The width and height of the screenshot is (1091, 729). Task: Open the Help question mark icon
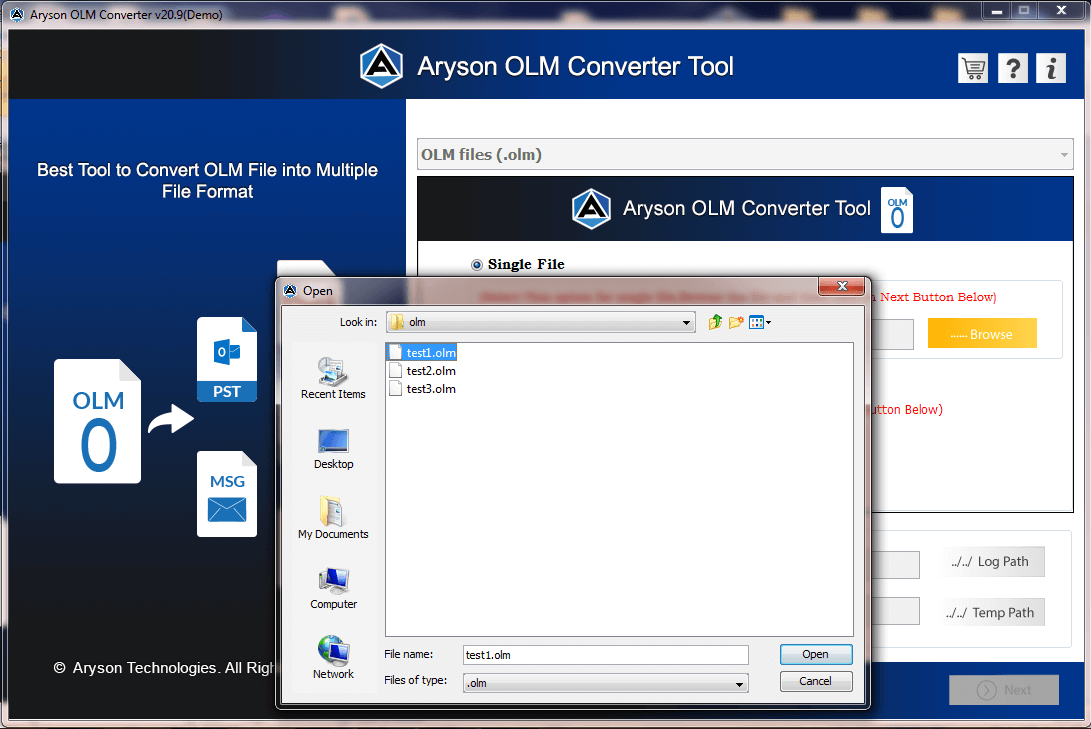coord(1012,68)
